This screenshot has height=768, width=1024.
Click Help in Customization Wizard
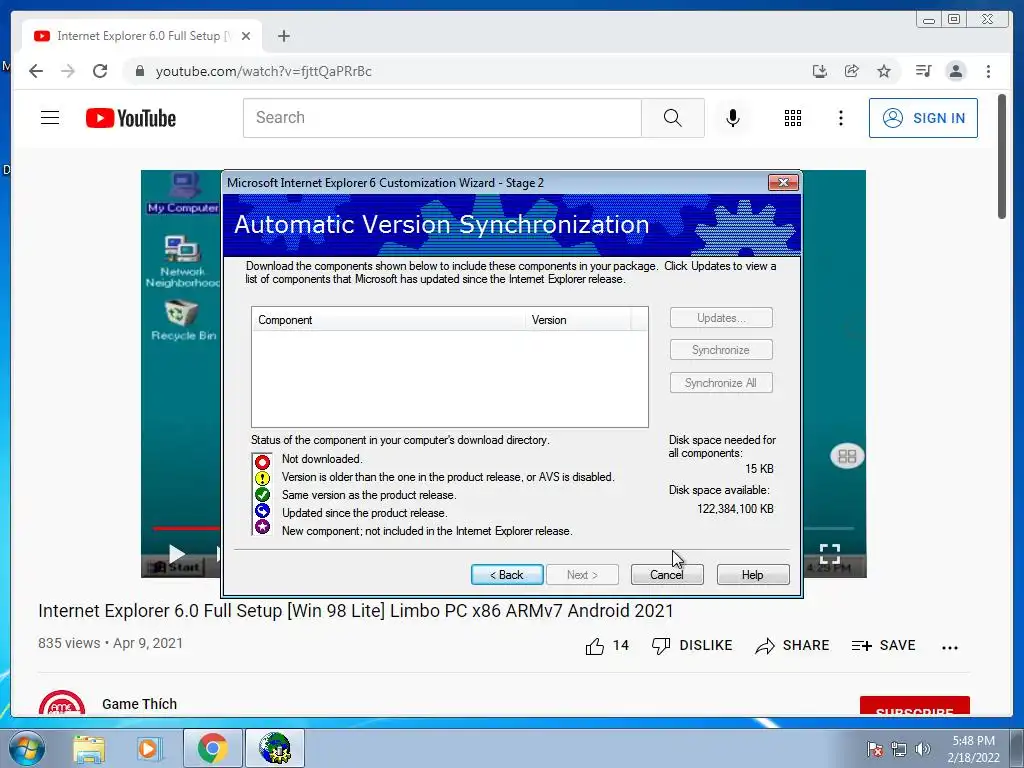[753, 575]
